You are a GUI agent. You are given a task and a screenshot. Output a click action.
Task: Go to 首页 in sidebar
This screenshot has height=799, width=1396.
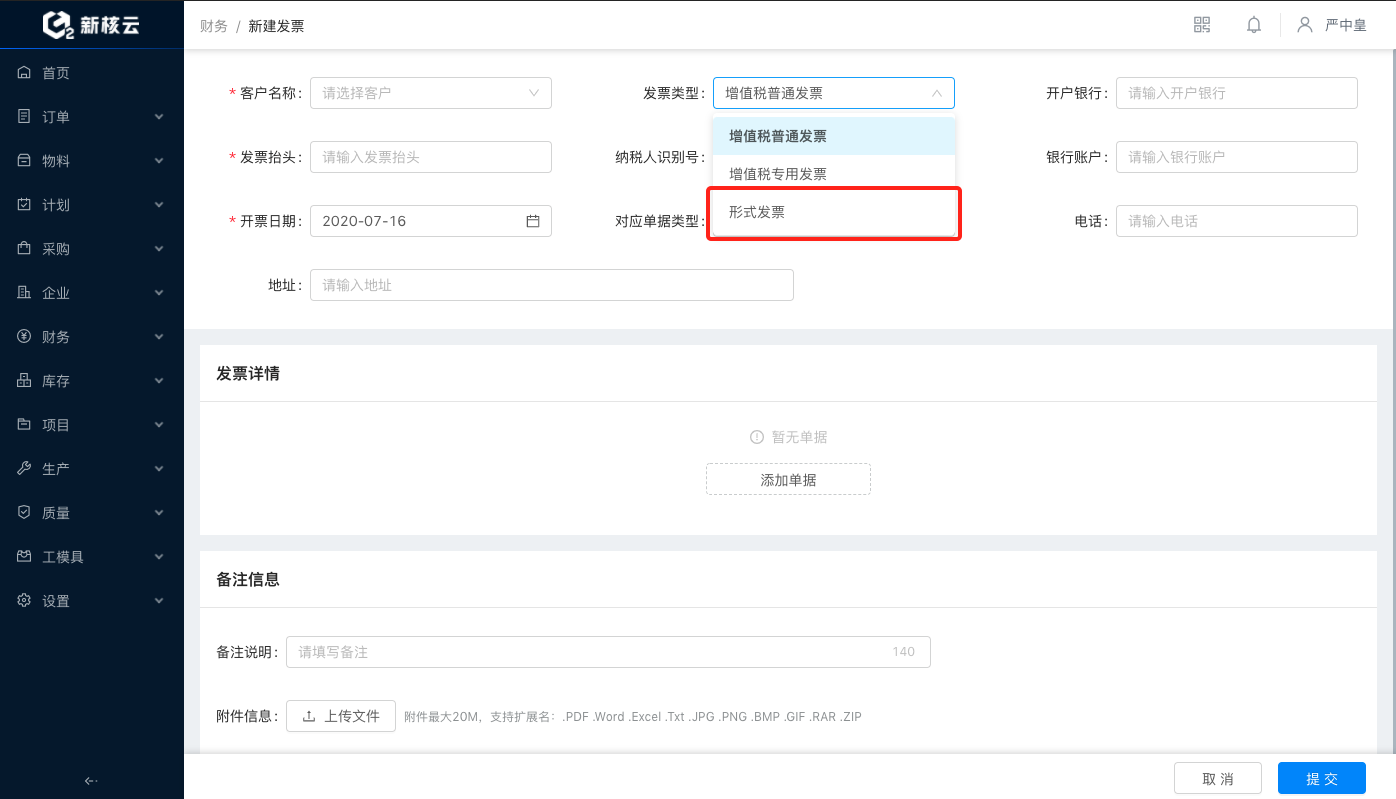pyautogui.click(x=56, y=73)
